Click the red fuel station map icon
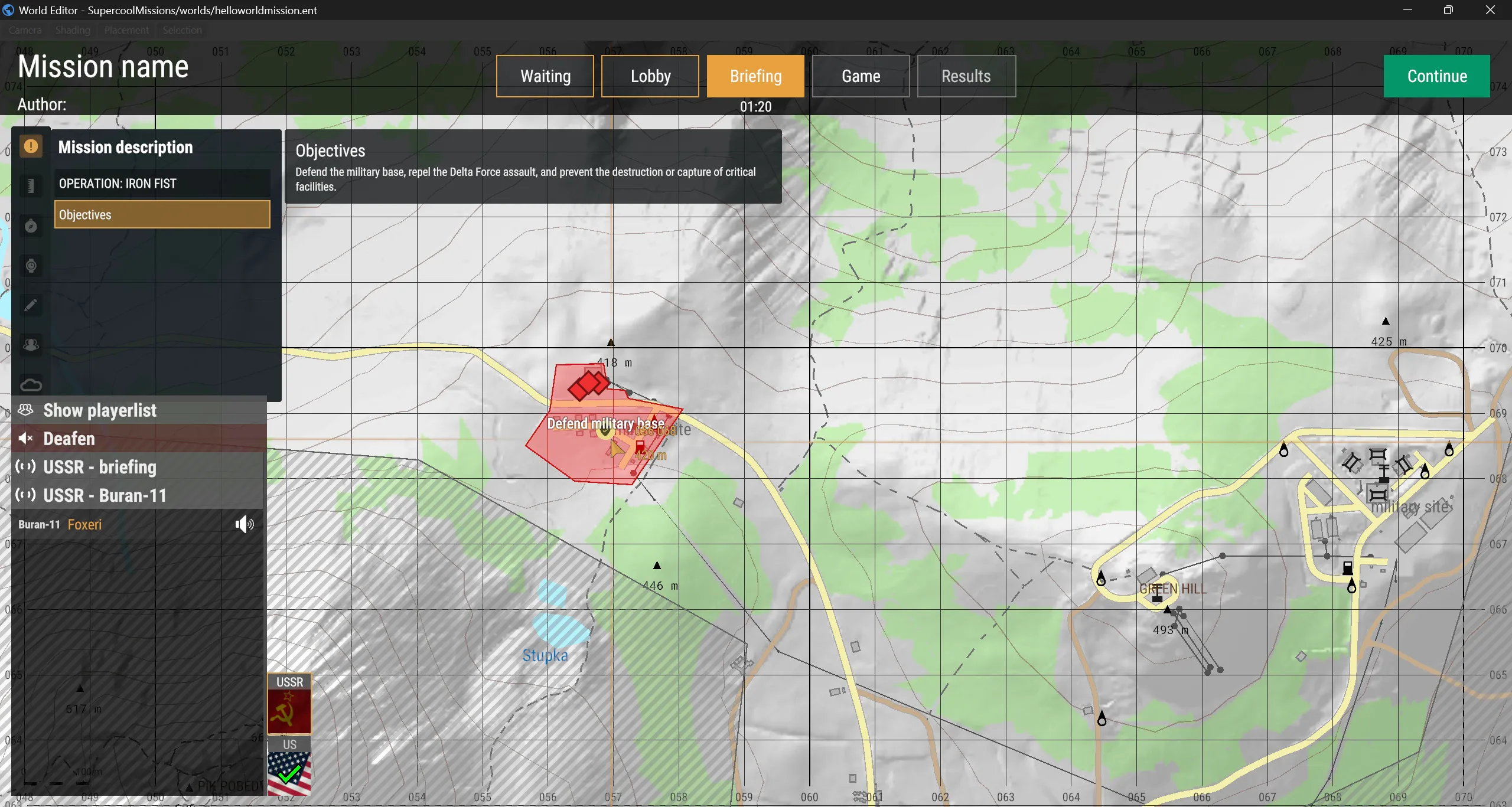The width and height of the screenshot is (1512, 807). 640,447
